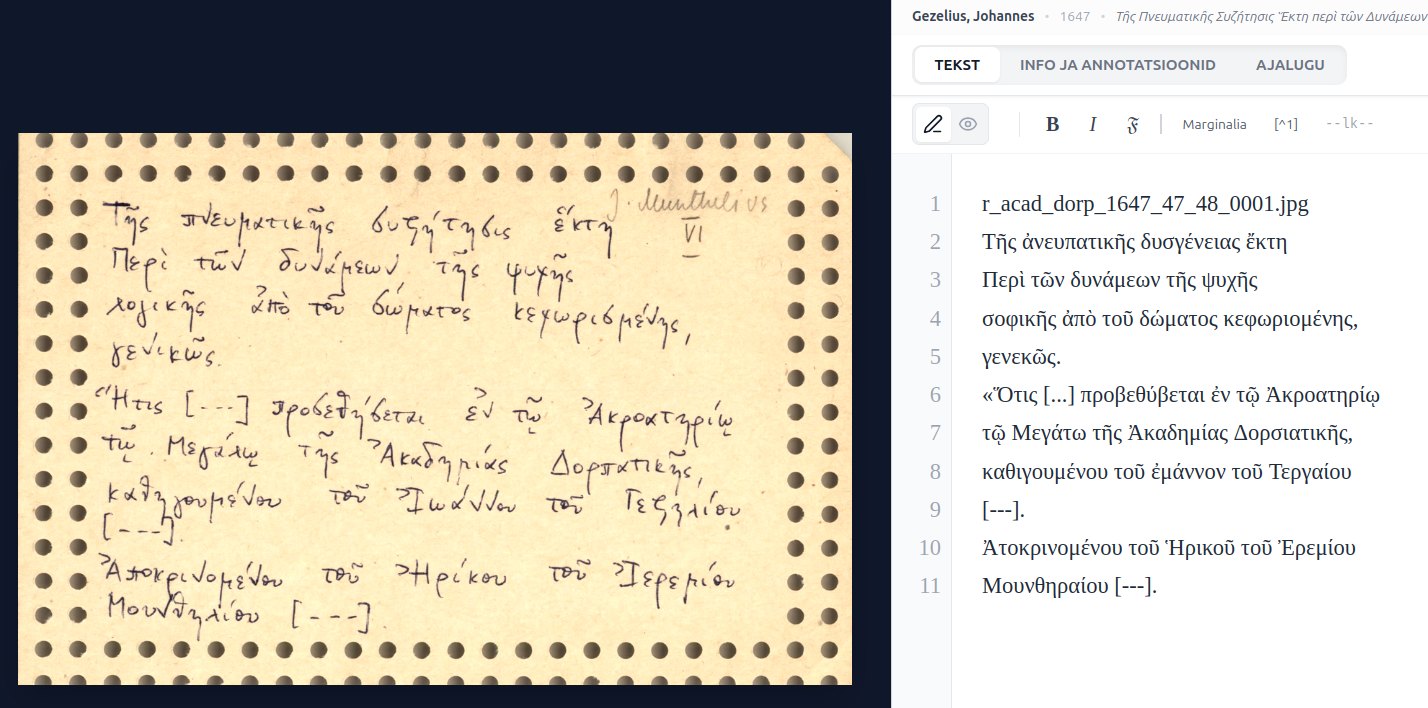Apply italic formatting
Viewport: 1428px width, 708px height.
tap(1093, 125)
